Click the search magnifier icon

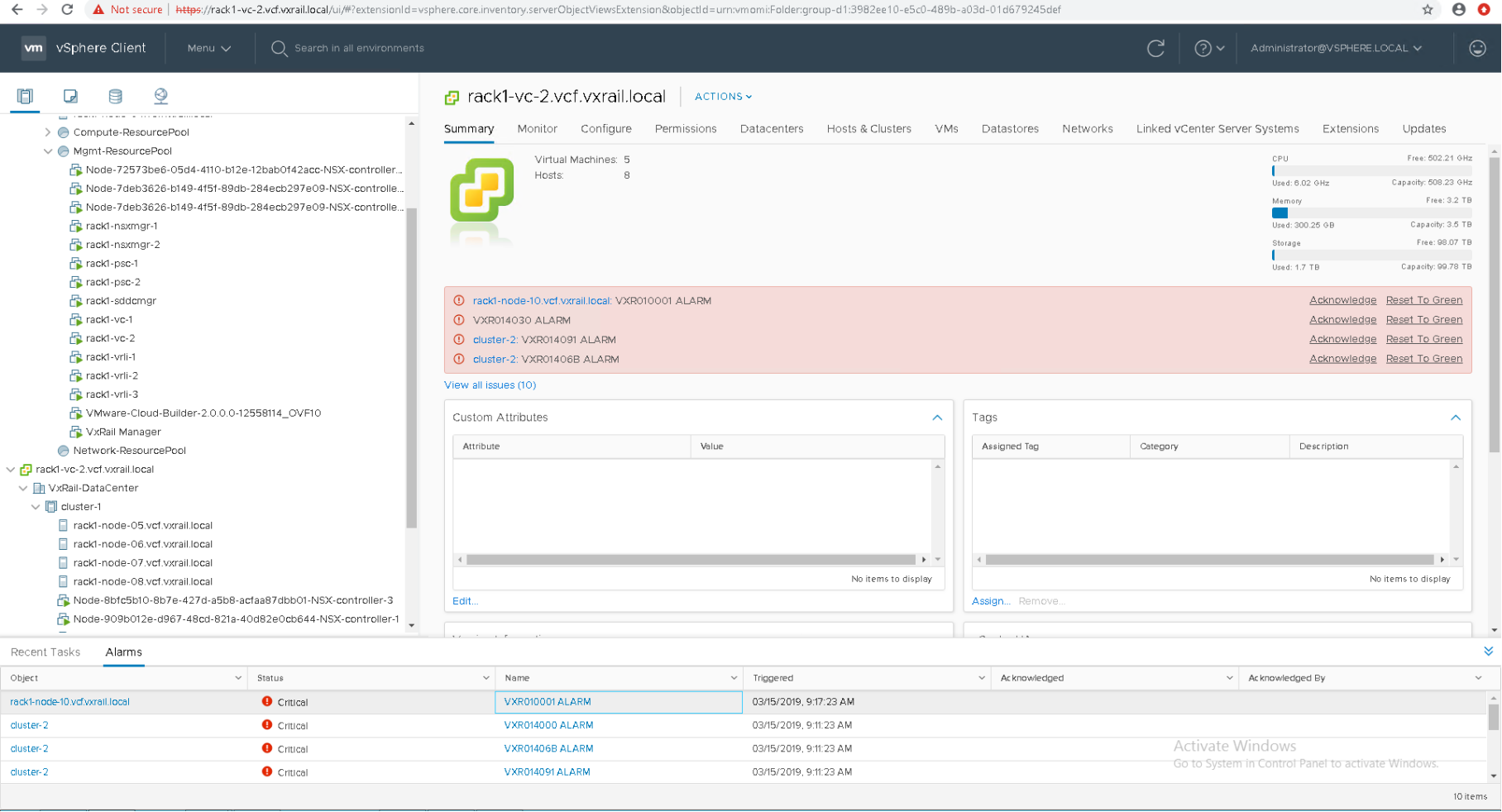point(279,48)
